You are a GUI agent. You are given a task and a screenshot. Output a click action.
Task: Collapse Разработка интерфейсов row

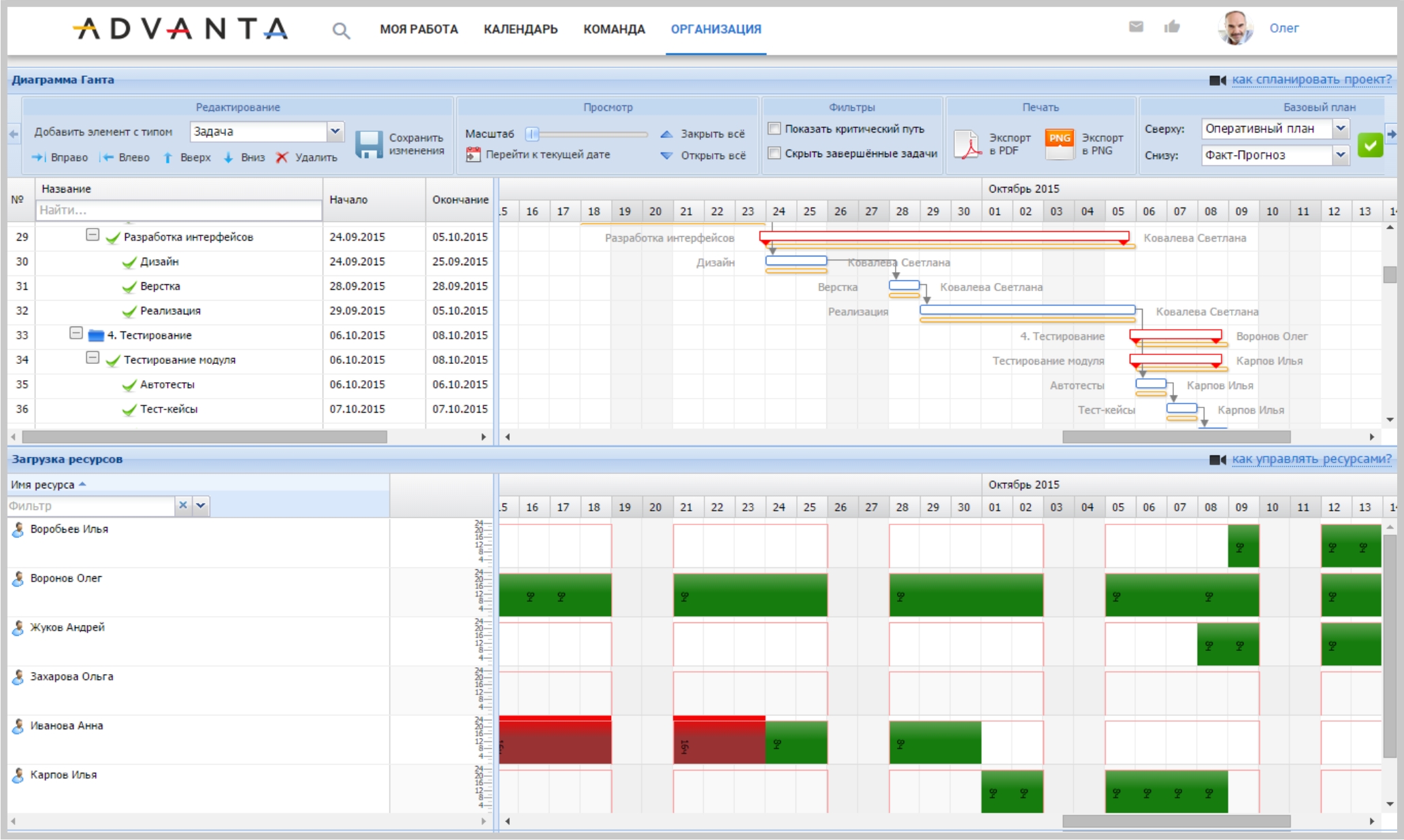pyautogui.click(x=93, y=235)
